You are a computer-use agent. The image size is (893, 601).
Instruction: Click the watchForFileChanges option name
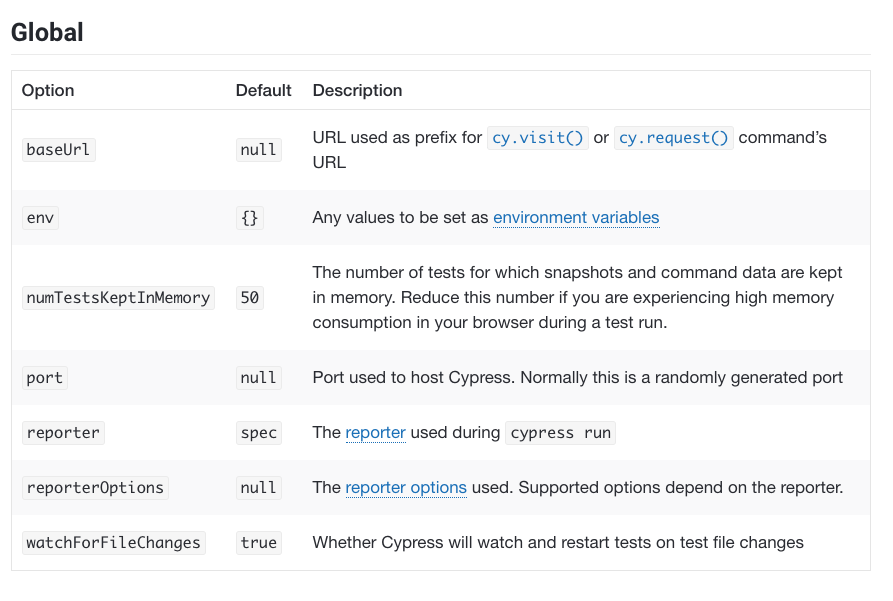coord(113,543)
